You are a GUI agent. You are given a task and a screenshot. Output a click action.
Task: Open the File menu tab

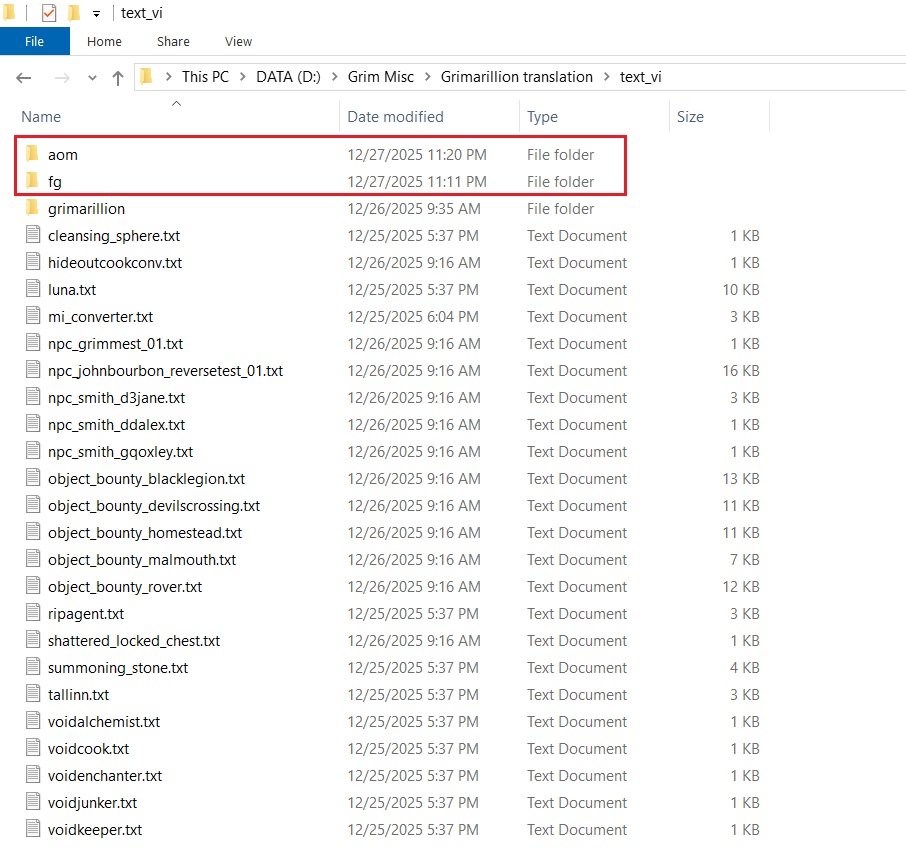click(34, 42)
